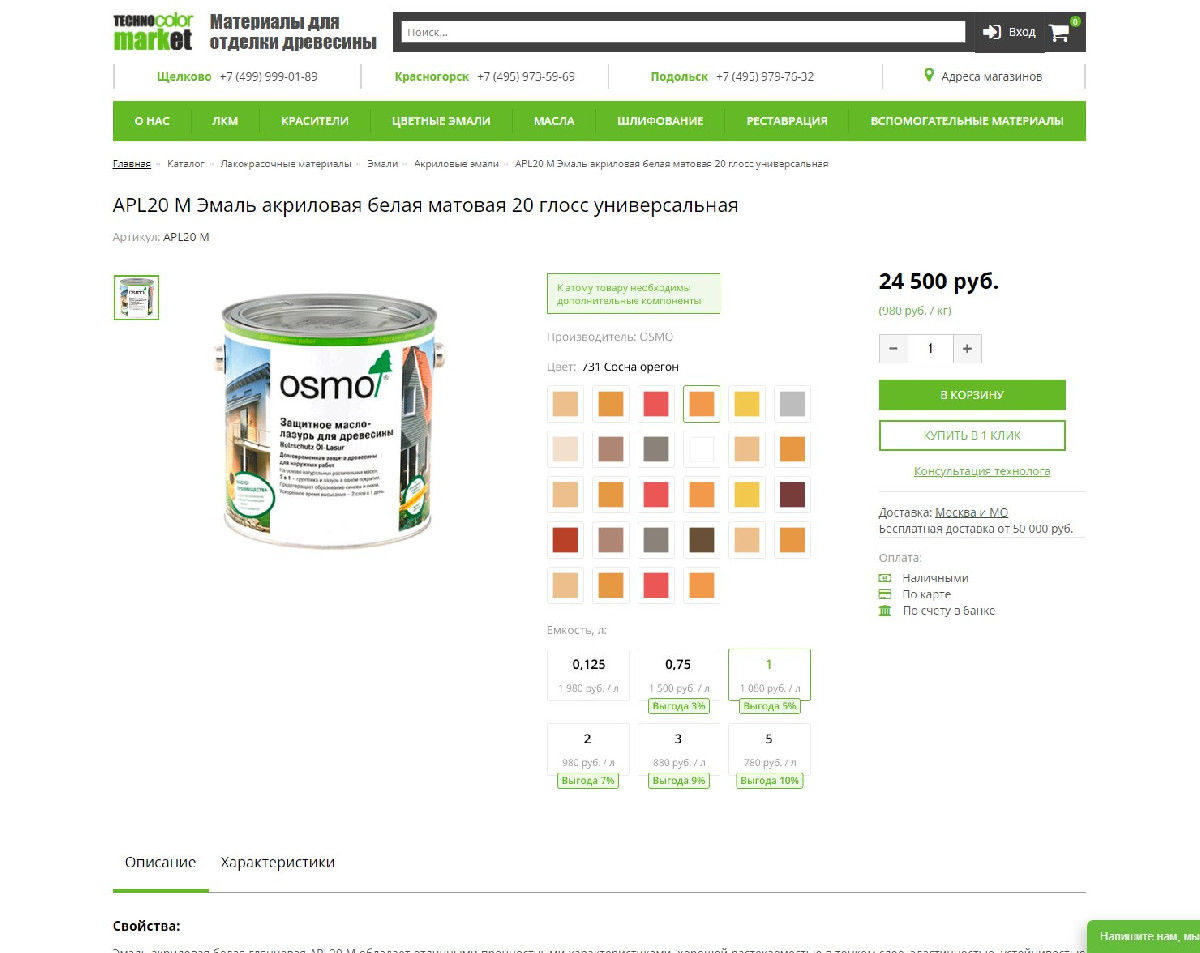1200x953 pixels.
Task: Select the Osmo can thumbnail image
Action: (x=136, y=298)
